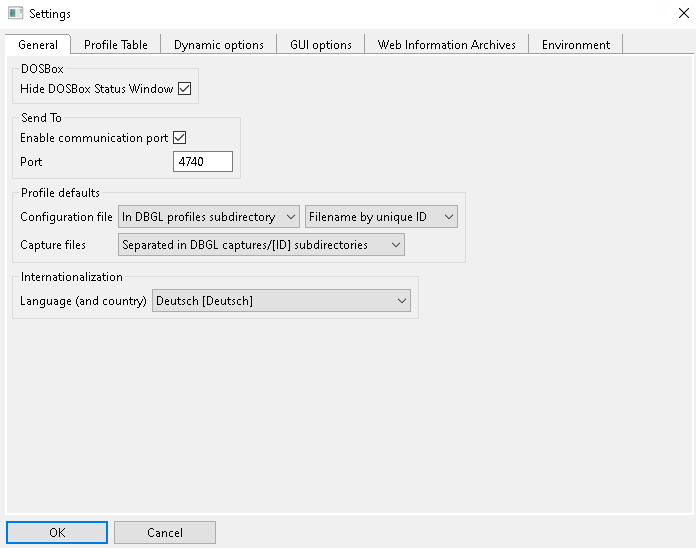Expand the Capture files location dropdown
Screen dimensions: 696x548
[261, 244]
